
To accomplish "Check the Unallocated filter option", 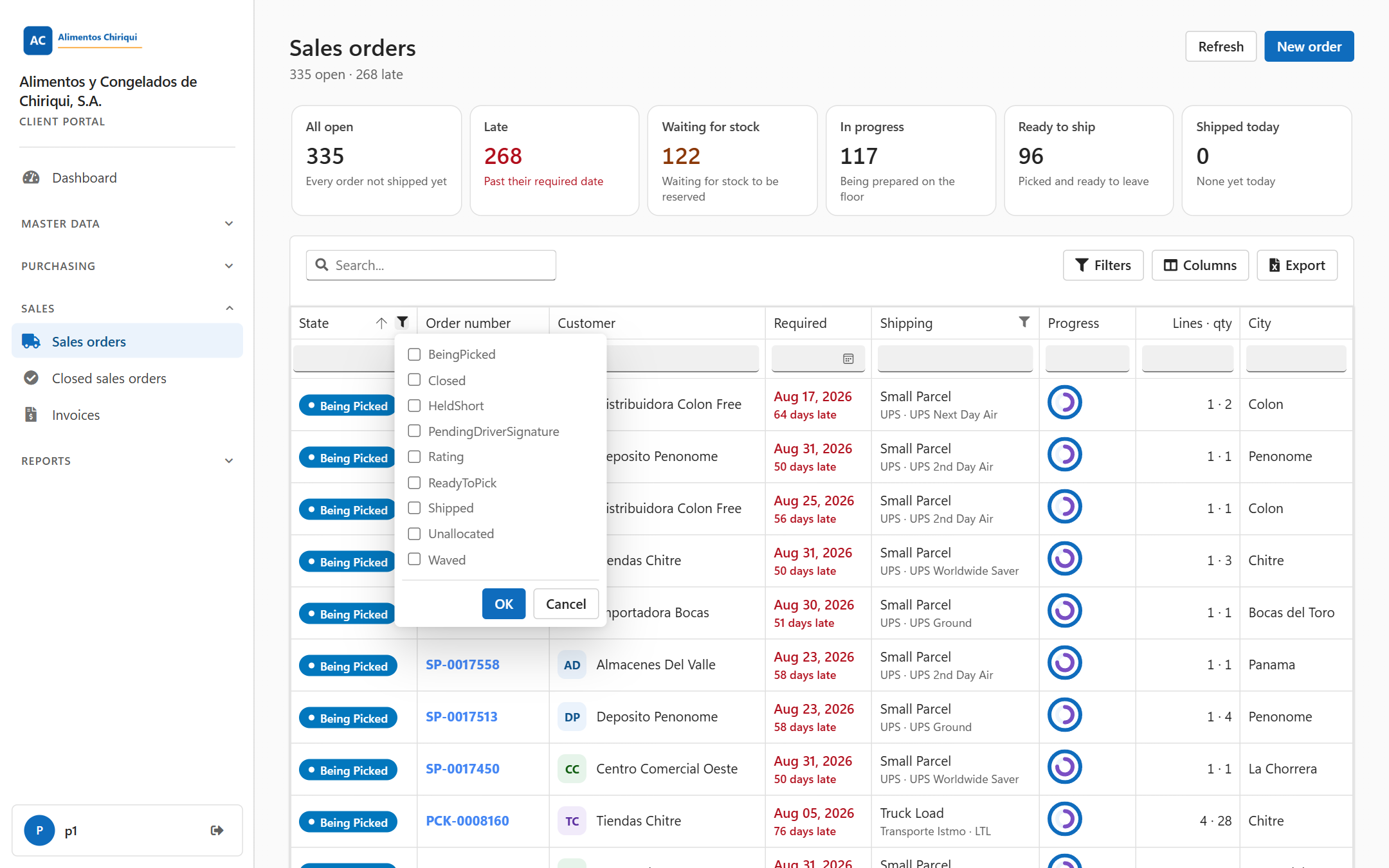I will [415, 534].
